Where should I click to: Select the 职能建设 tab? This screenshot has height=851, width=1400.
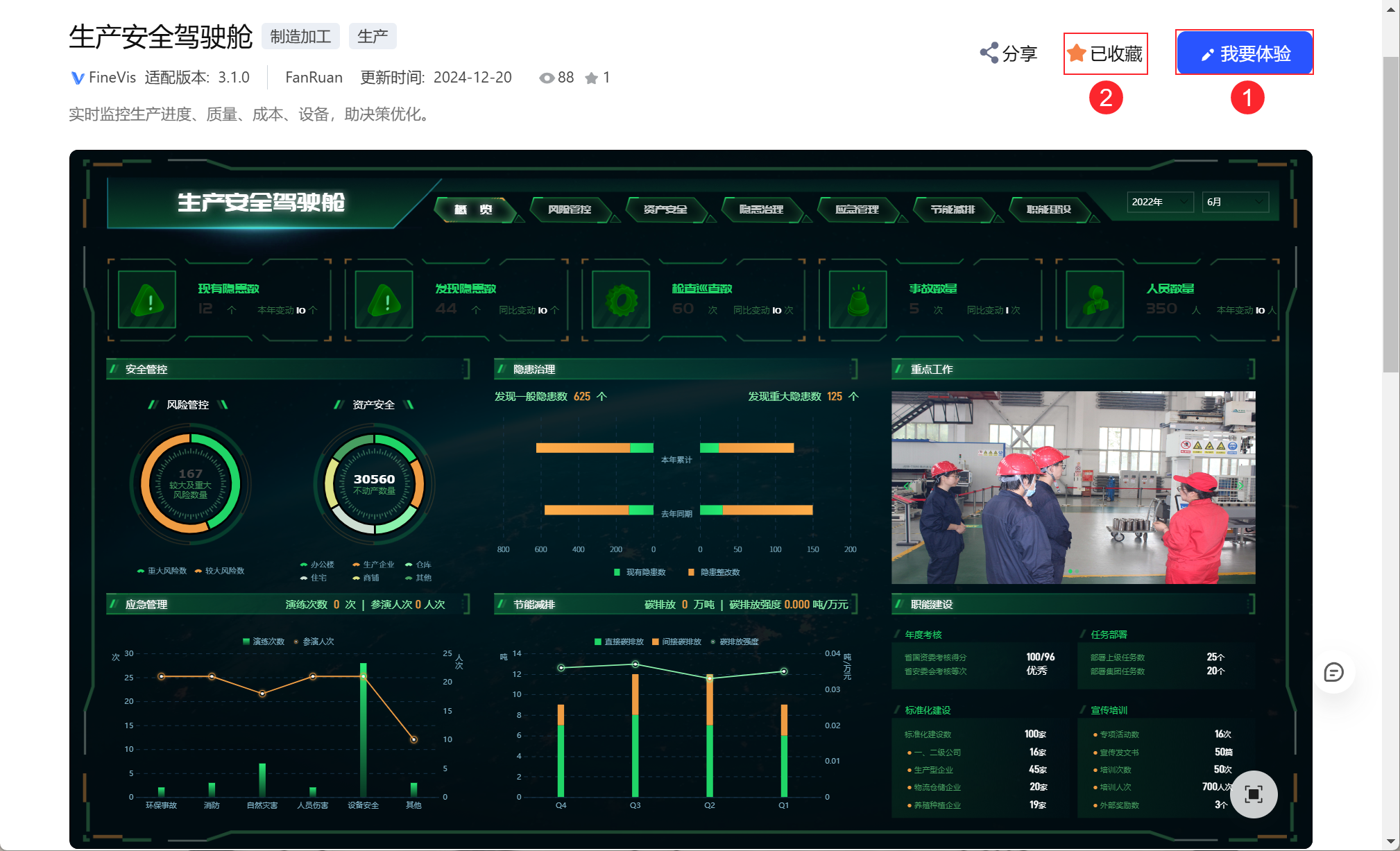[x=1048, y=209]
